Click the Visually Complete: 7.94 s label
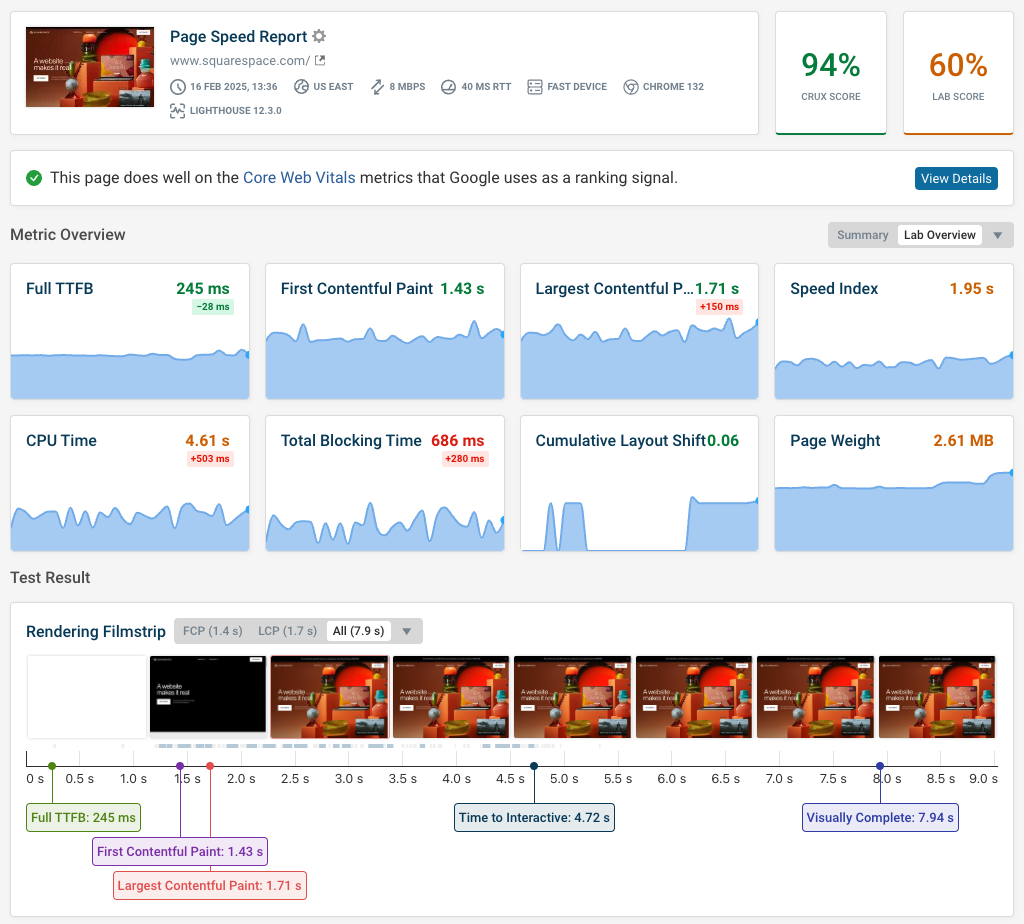The height and width of the screenshot is (924, 1024). tap(880, 818)
